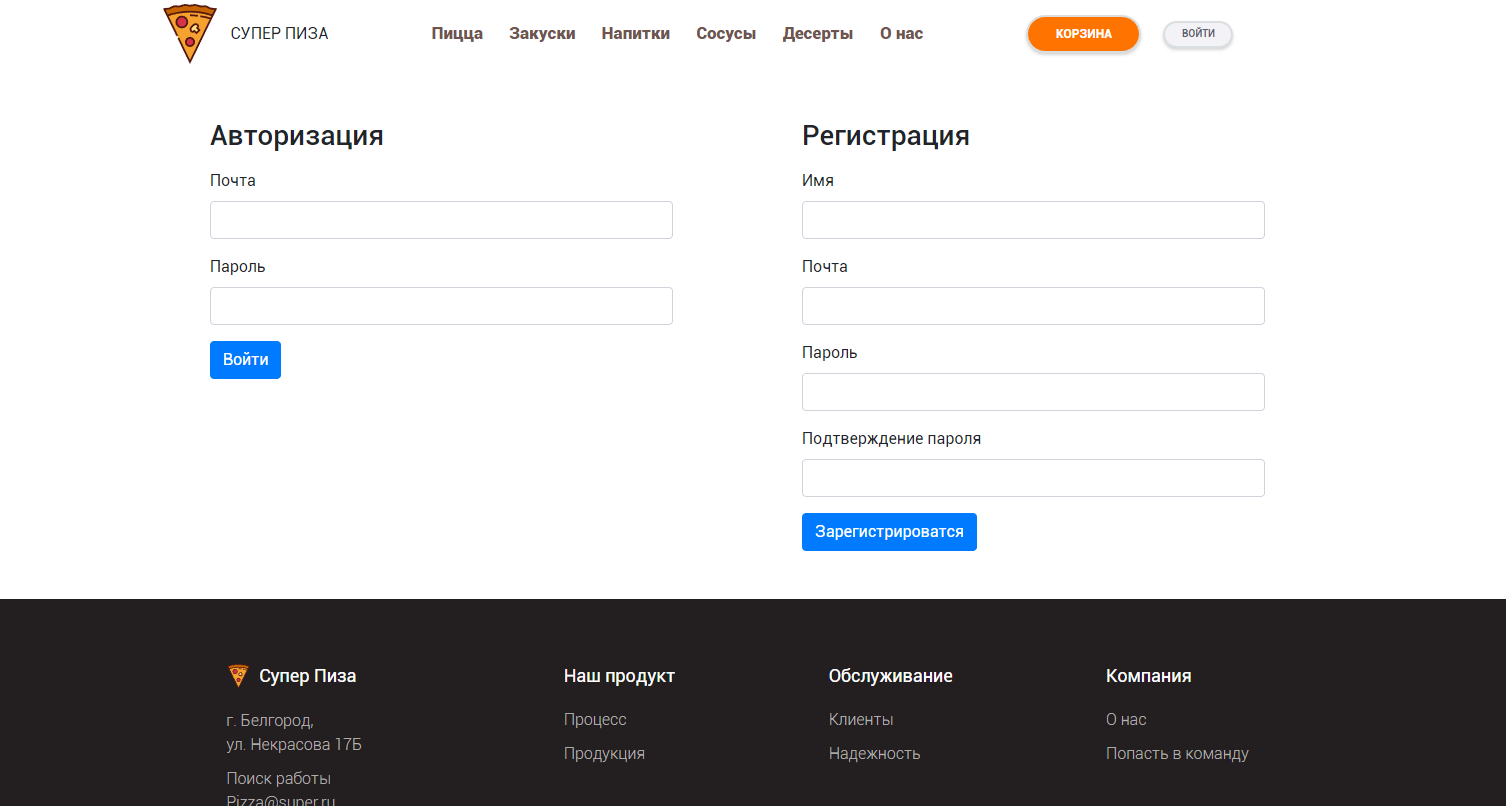Click the Имя field under Регистрация
Image resolution: width=1506 pixels, height=806 pixels.
point(1033,219)
